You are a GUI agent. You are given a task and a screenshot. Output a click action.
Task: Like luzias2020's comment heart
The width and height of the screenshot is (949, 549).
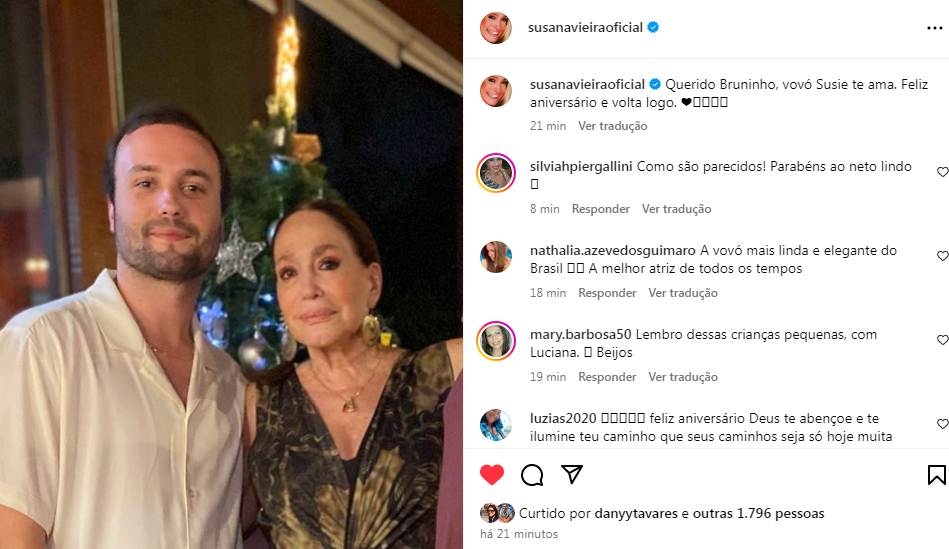point(942,424)
